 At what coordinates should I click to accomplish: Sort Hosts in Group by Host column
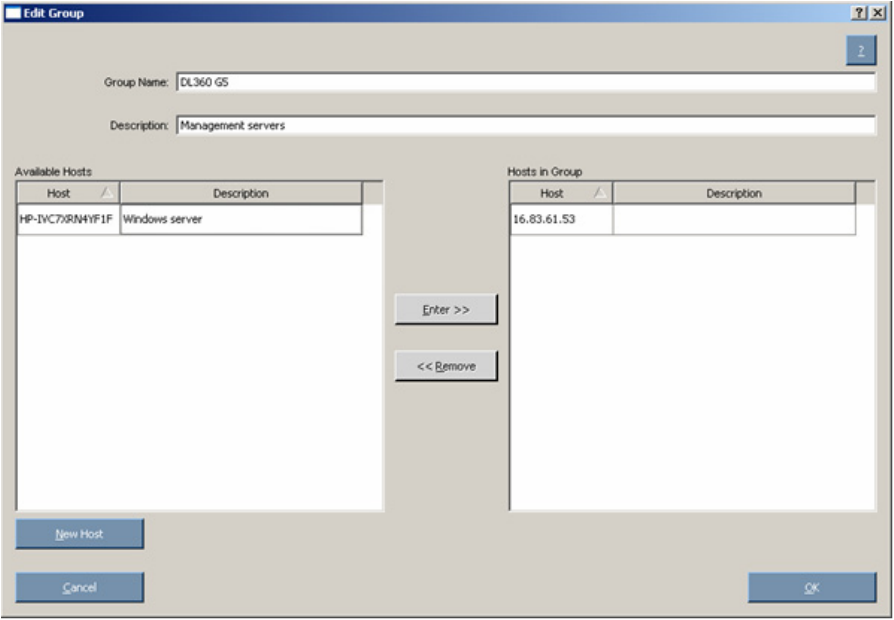[562, 193]
